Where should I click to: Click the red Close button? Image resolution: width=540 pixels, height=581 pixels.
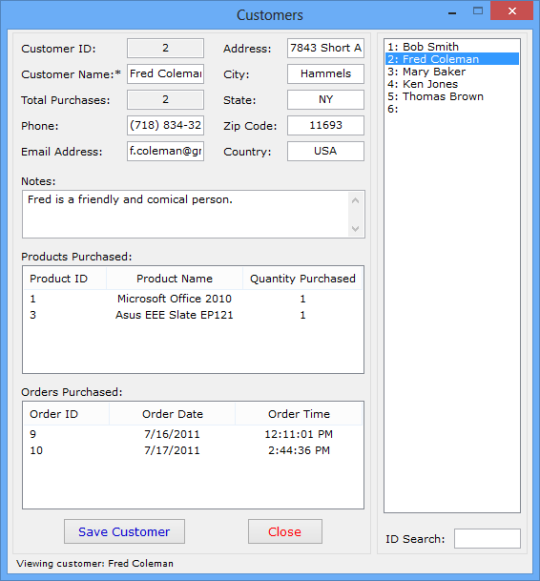pyautogui.click(x=285, y=531)
